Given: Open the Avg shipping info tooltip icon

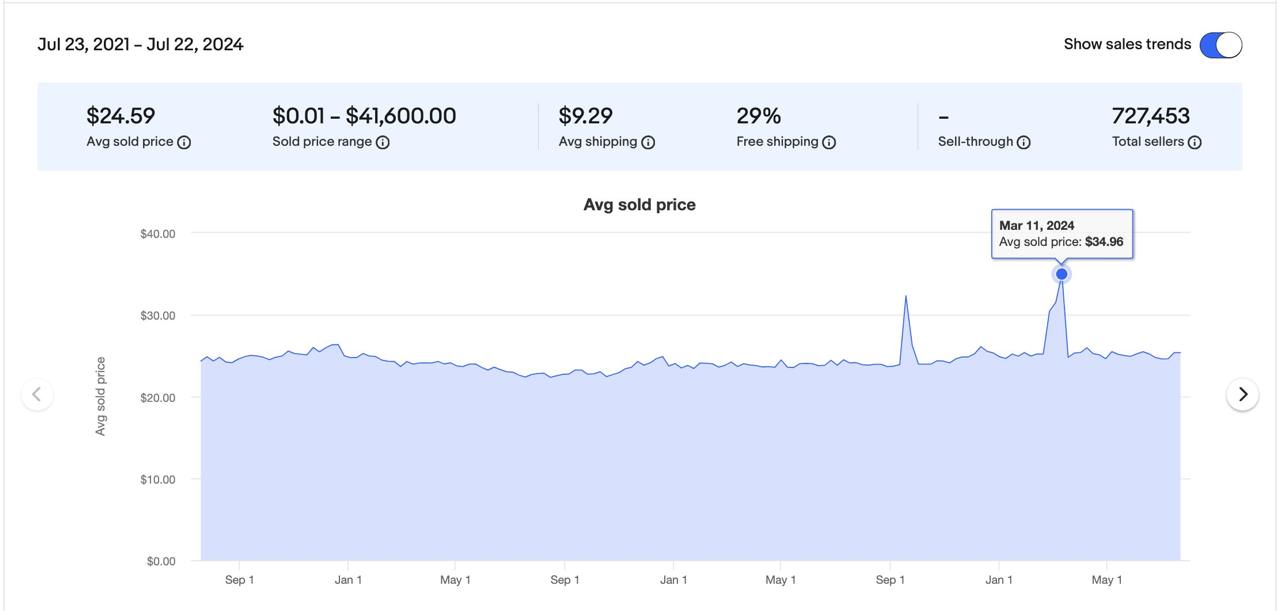Looking at the screenshot, I should tap(648, 142).
